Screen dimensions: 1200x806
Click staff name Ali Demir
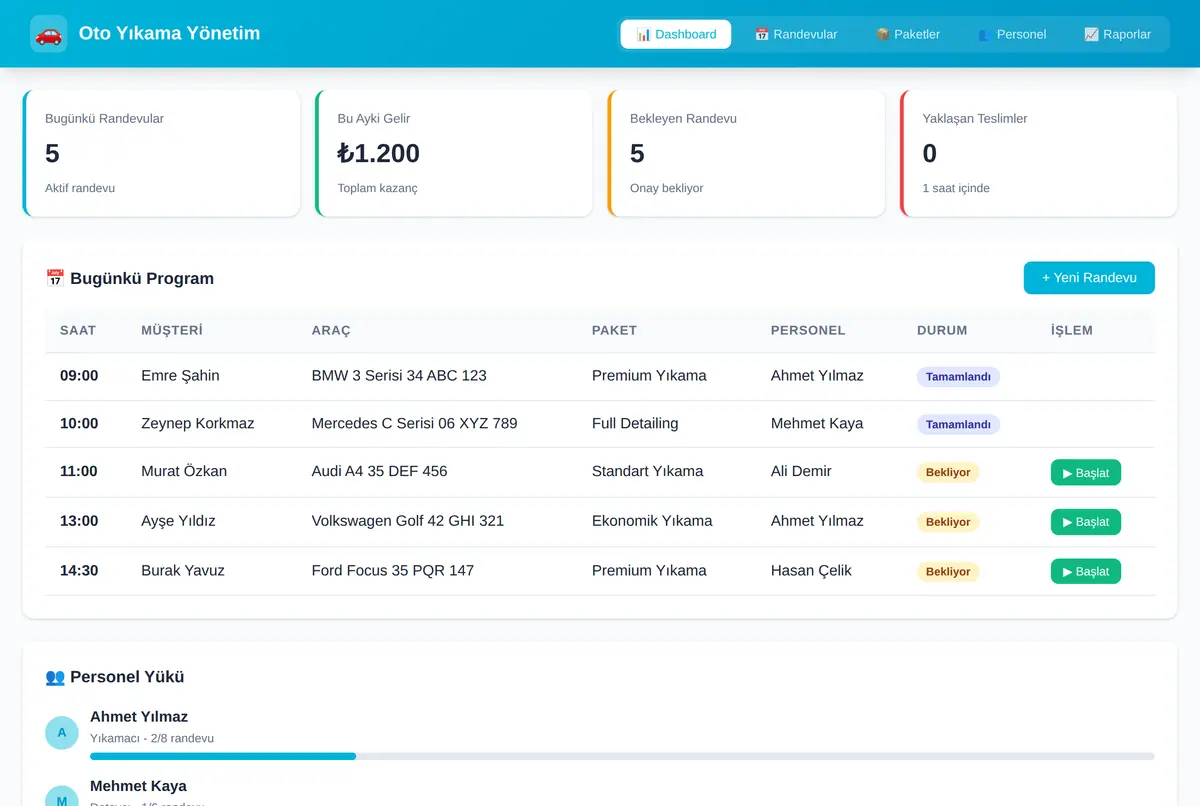[801, 471]
